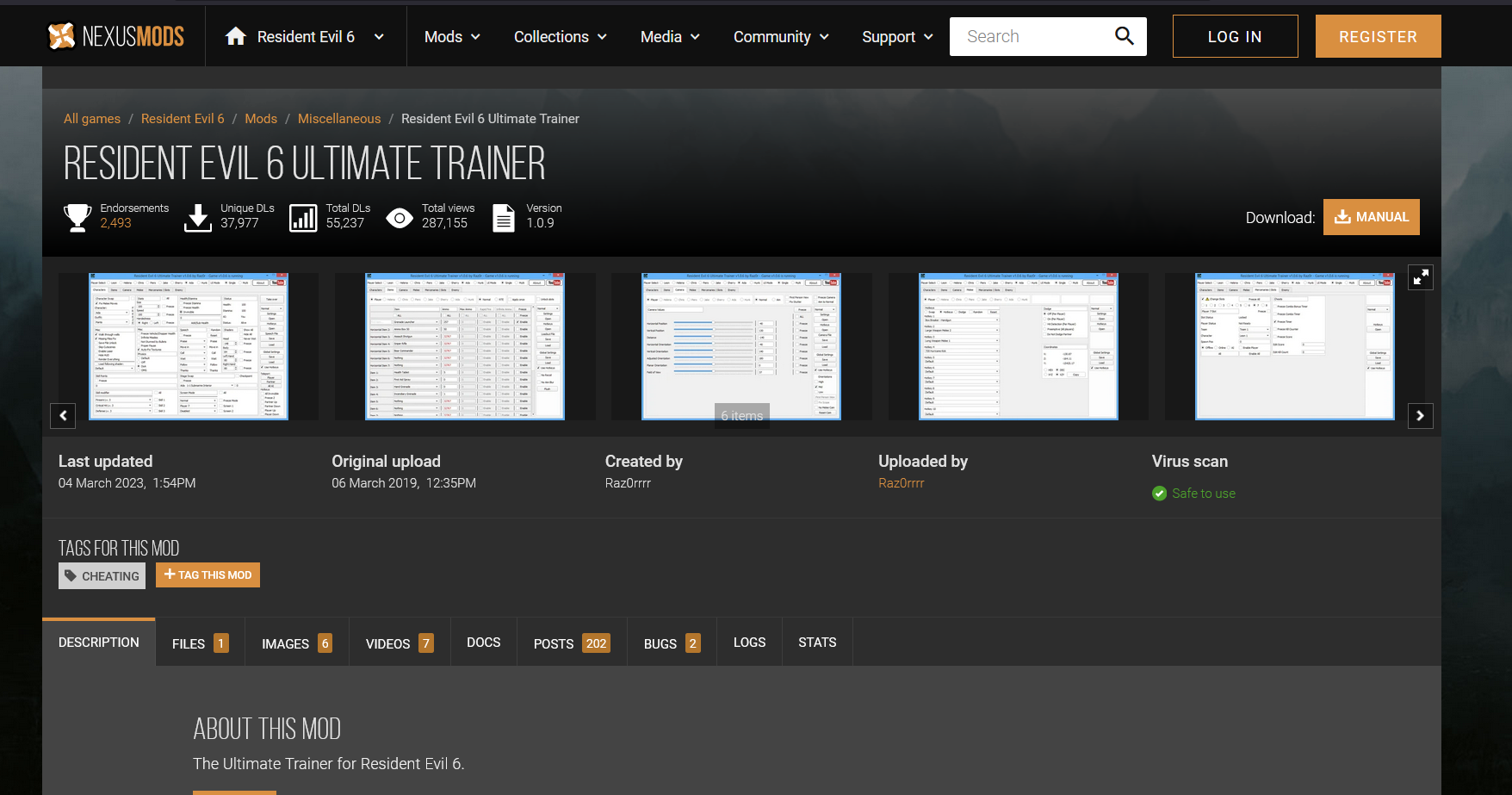Click the Created by name Raz0rrrr
The image size is (1512, 795).
tap(629, 483)
